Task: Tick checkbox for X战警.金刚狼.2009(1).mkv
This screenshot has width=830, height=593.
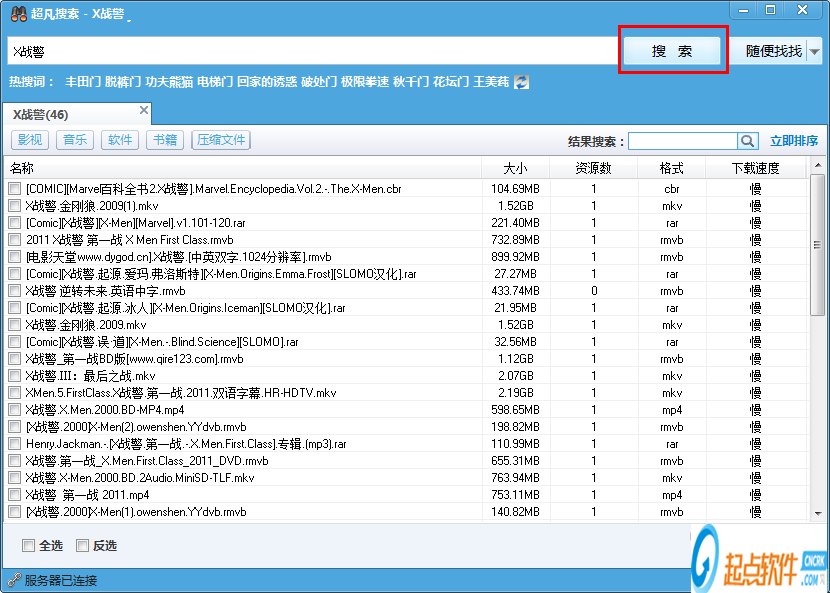Action: (x=15, y=205)
